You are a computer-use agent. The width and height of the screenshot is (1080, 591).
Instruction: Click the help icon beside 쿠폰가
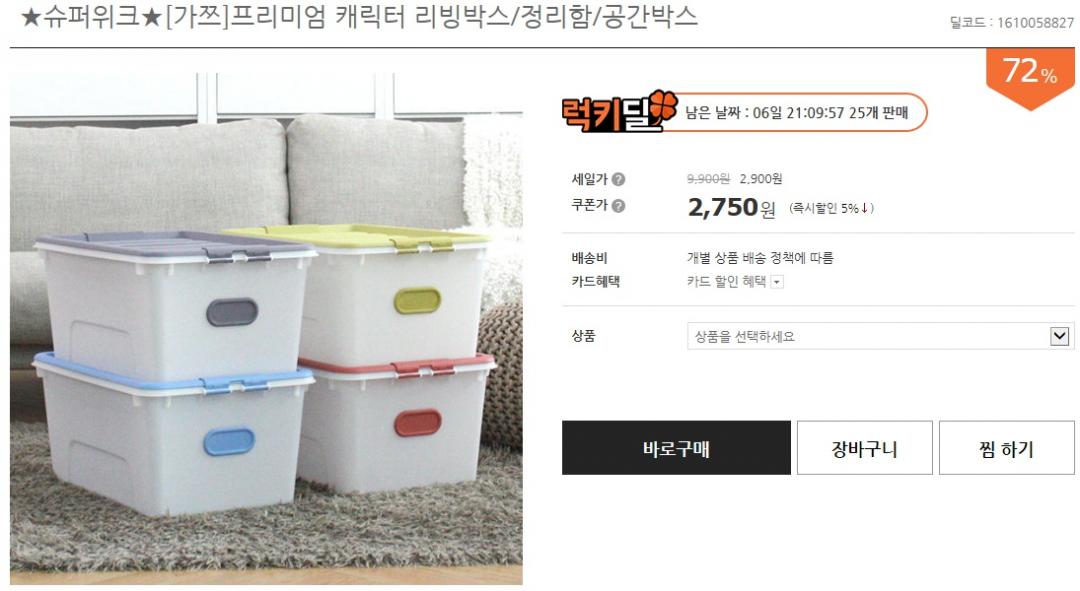619,205
